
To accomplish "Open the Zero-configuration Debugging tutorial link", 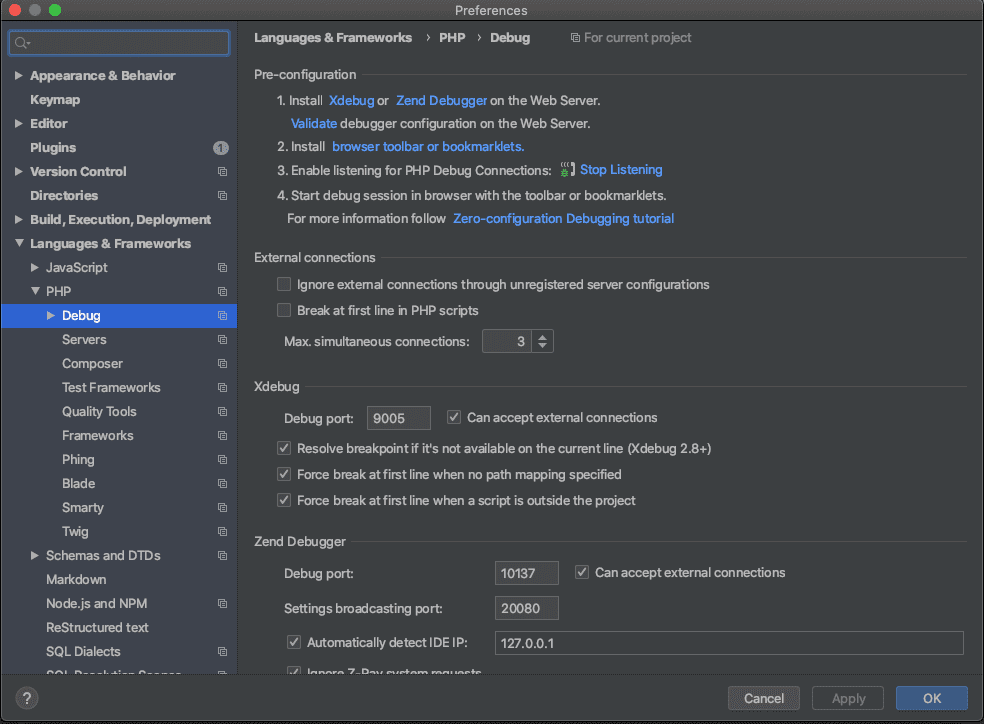I will [x=563, y=218].
